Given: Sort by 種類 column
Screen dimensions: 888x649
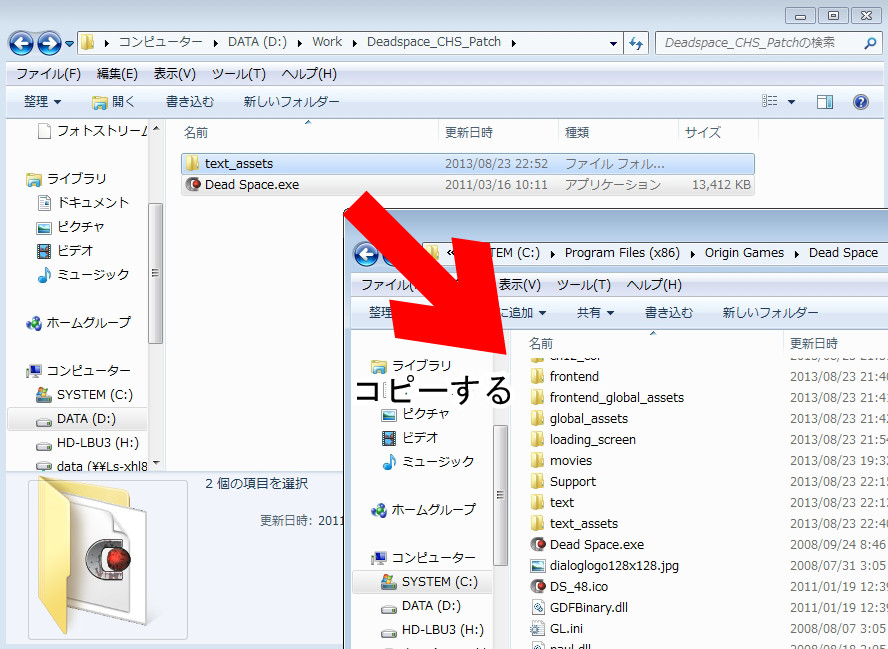Looking at the screenshot, I should coord(577,133).
